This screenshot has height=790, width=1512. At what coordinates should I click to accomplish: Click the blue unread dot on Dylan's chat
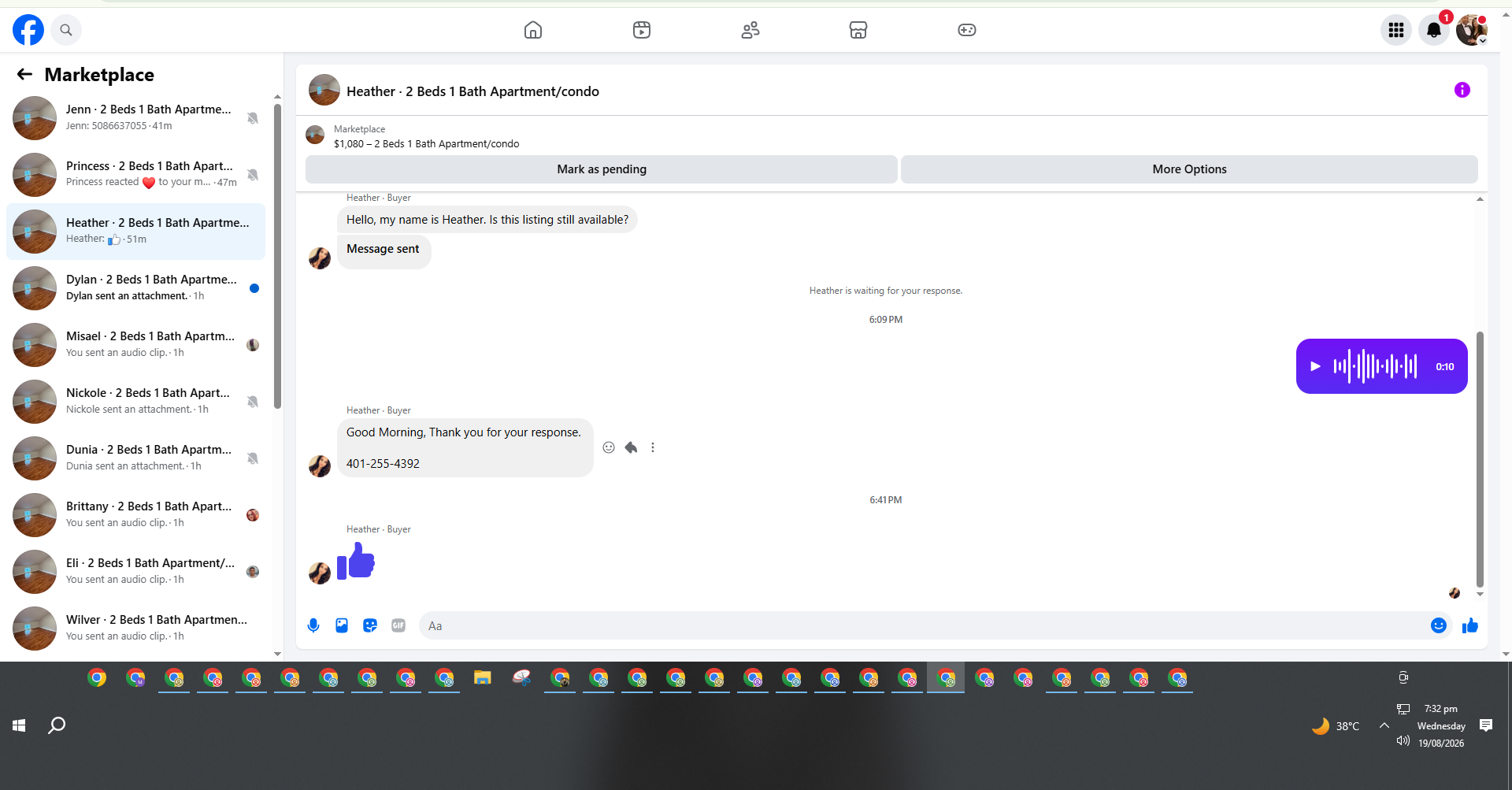[x=254, y=288]
